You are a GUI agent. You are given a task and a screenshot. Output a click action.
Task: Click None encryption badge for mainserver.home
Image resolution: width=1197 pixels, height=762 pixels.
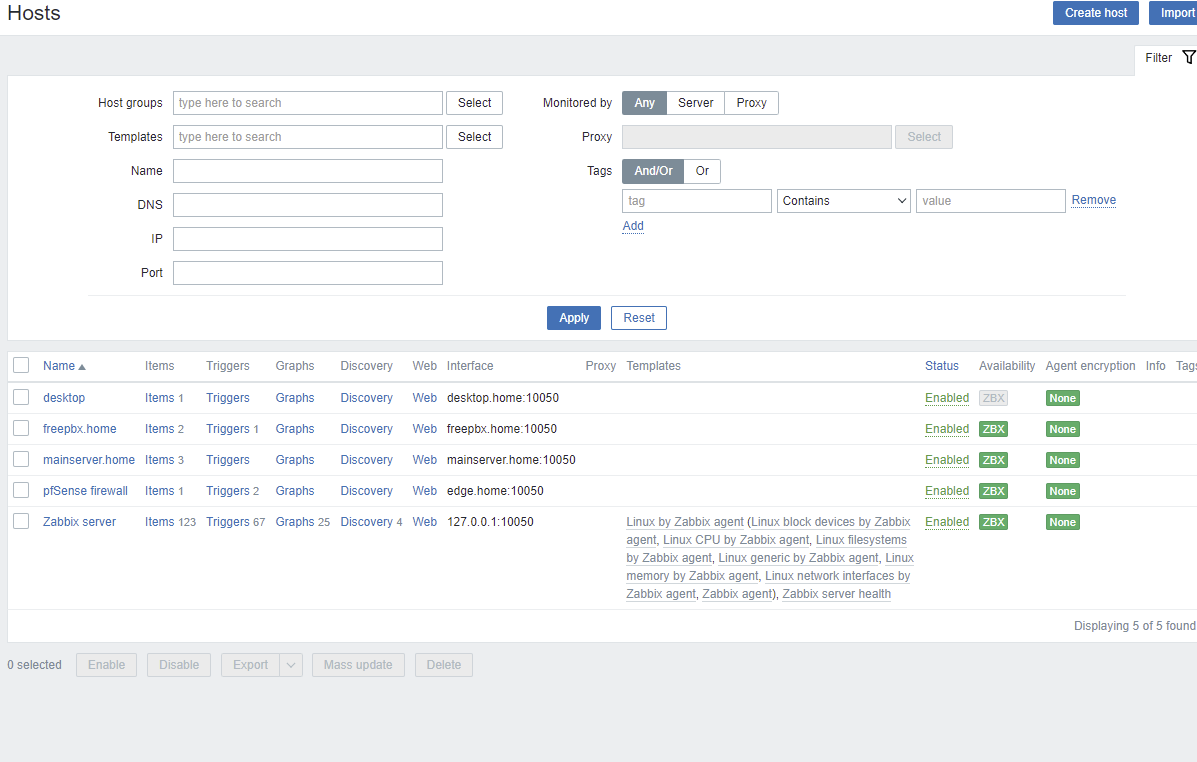click(1062, 460)
